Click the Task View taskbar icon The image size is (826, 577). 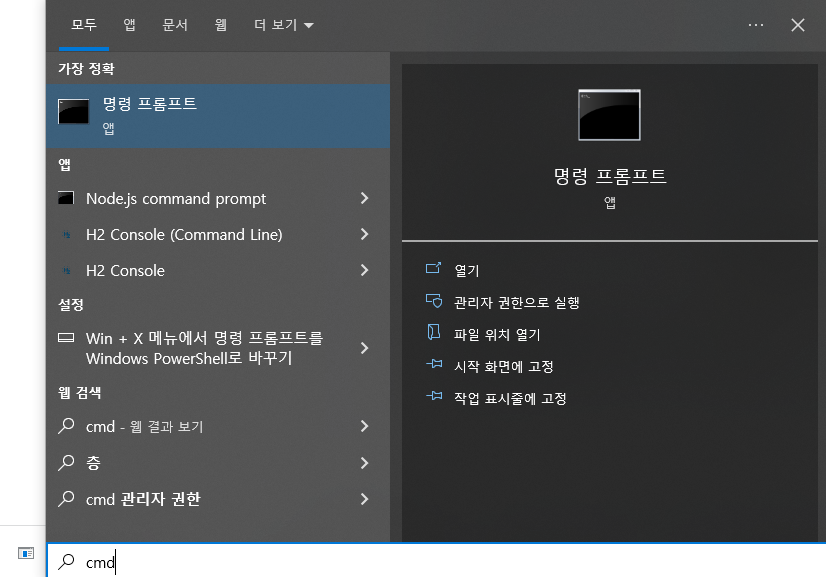click(x=26, y=553)
